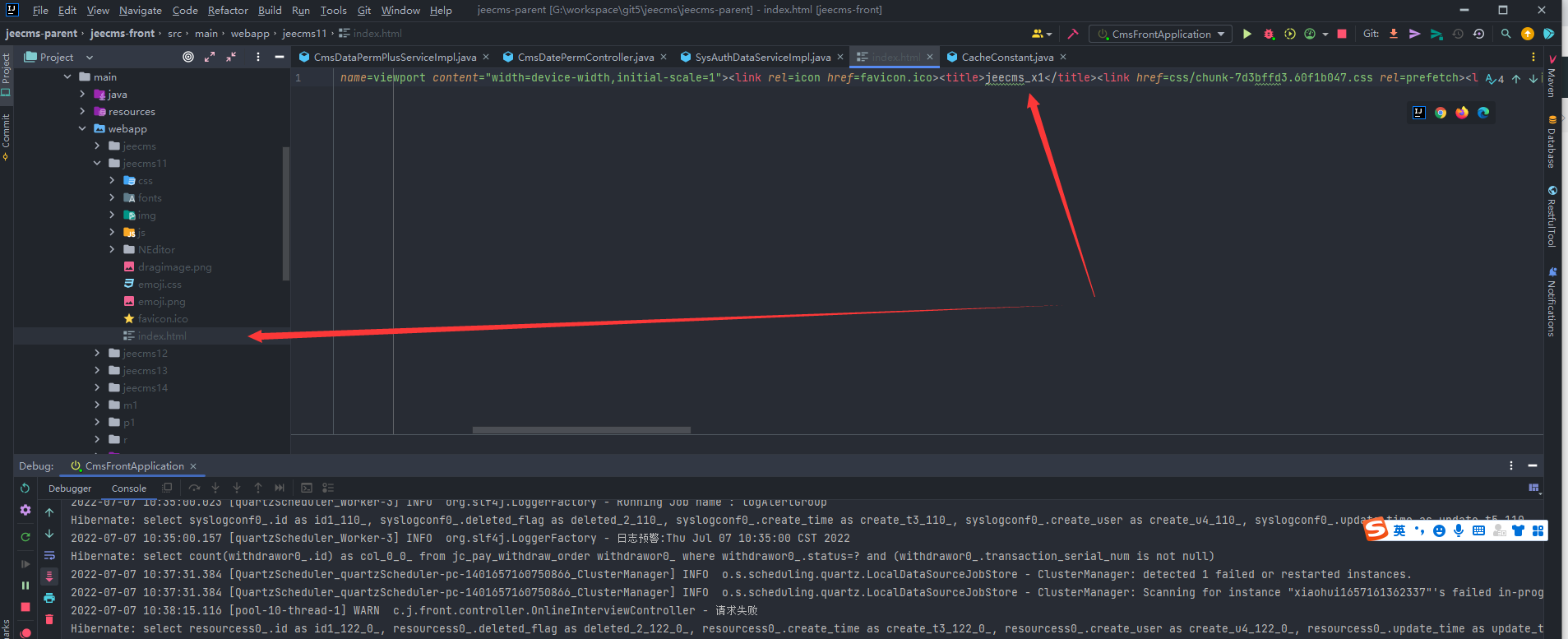Run with coverage using the shield icon
Screen dimensions: 1568x639
[x=1289, y=34]
